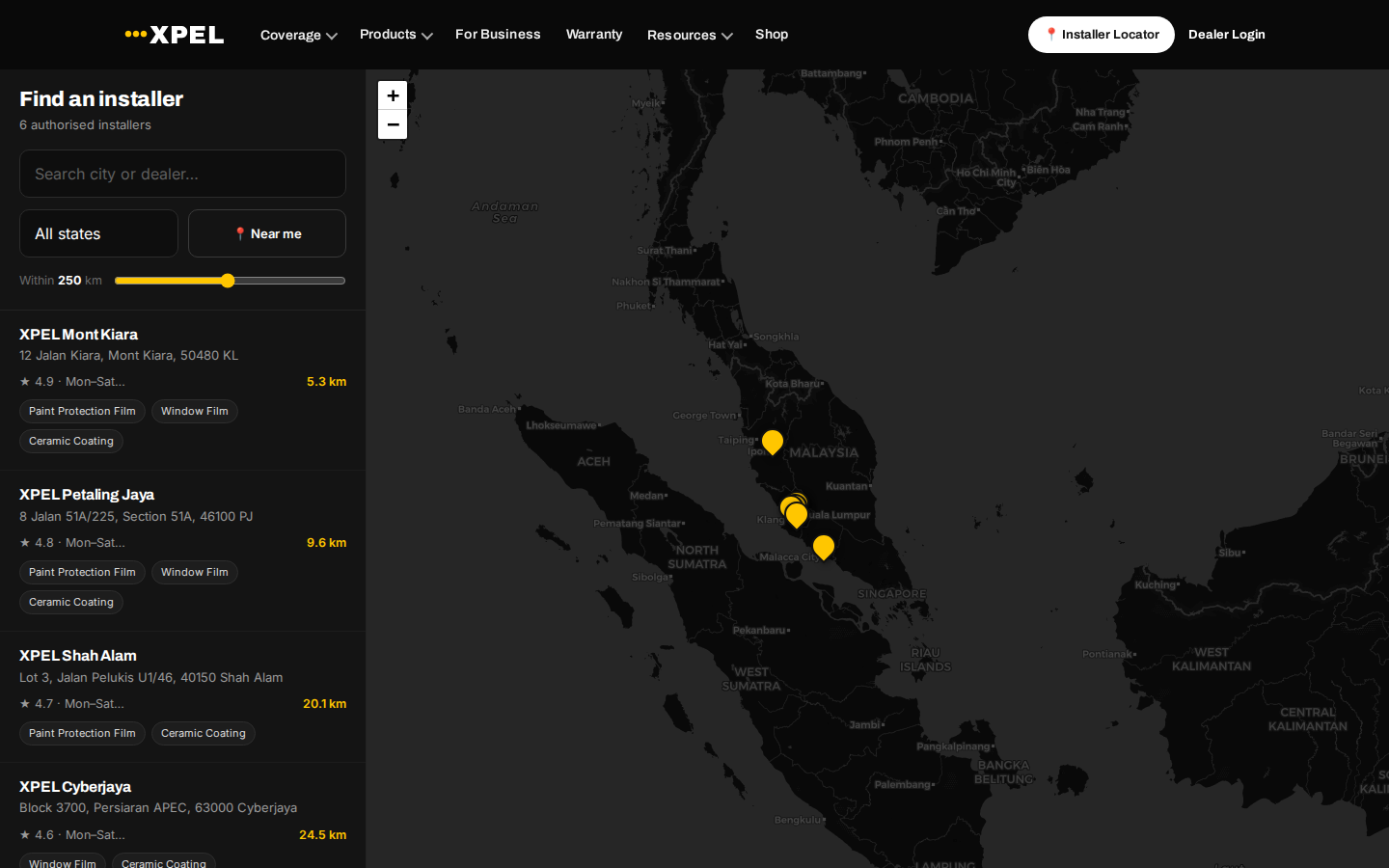Click the Installer Locator button
Screen dimensions: 1389x868
tap(1102, 35)
